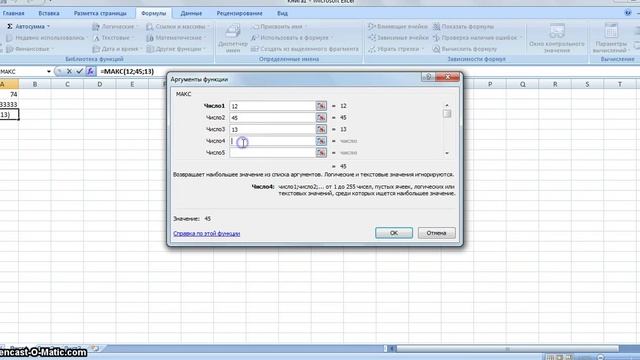Switch to the Разметка страницы ribbon tab

100,13
